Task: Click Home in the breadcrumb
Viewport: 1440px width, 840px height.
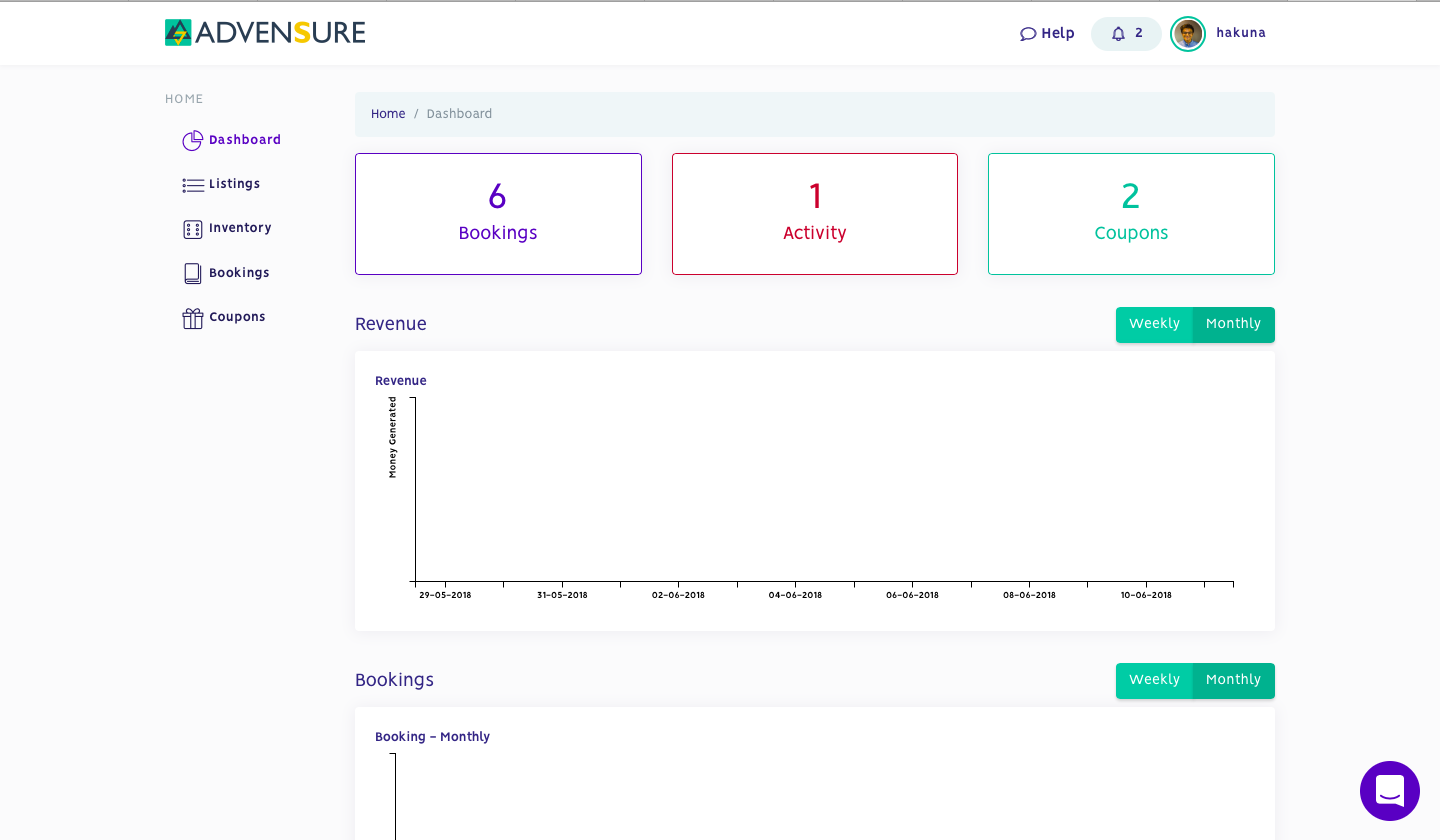Action: pyautogui.click(x=388, y=114)
